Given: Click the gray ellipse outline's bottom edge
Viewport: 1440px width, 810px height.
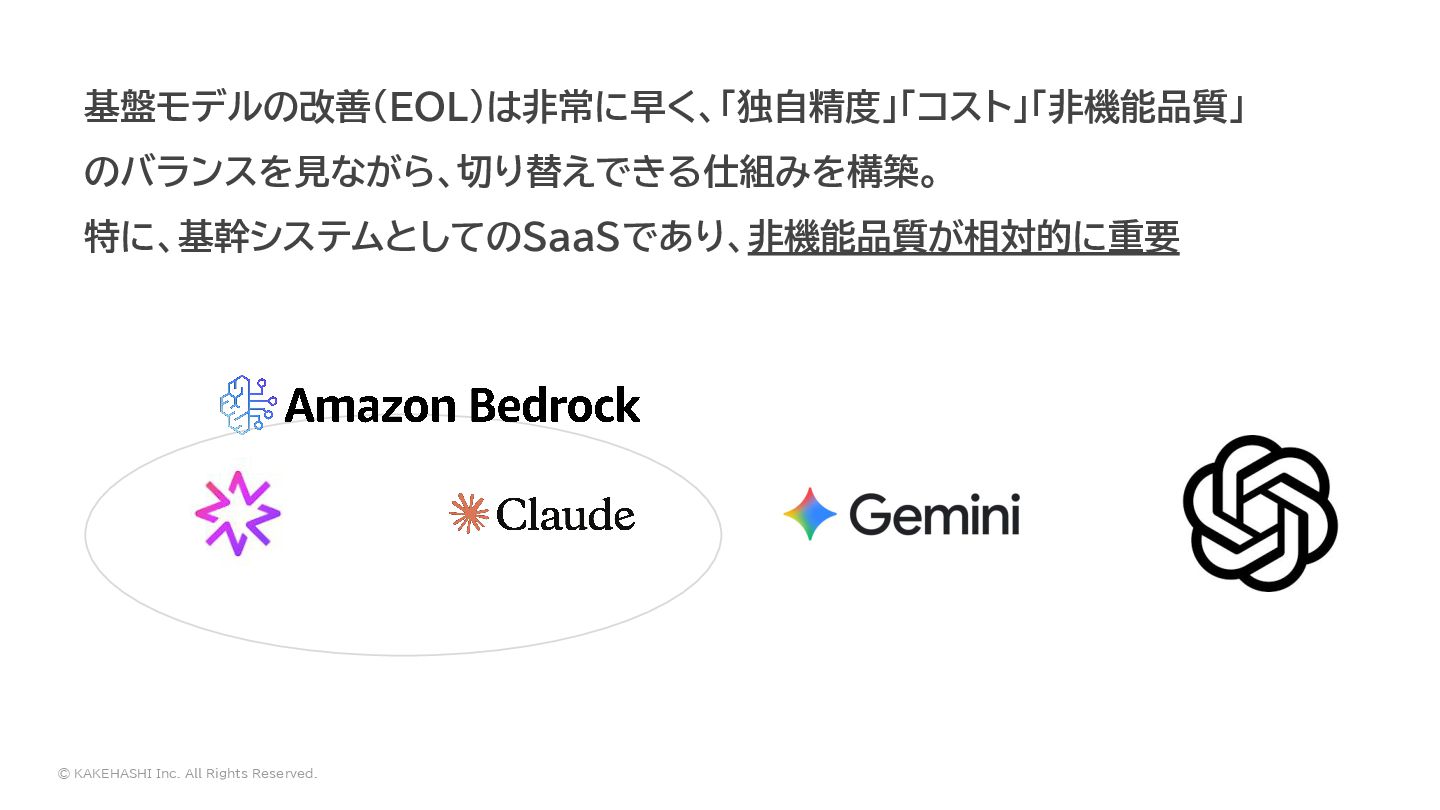Looking at the screenshot, I should [402, 655].
